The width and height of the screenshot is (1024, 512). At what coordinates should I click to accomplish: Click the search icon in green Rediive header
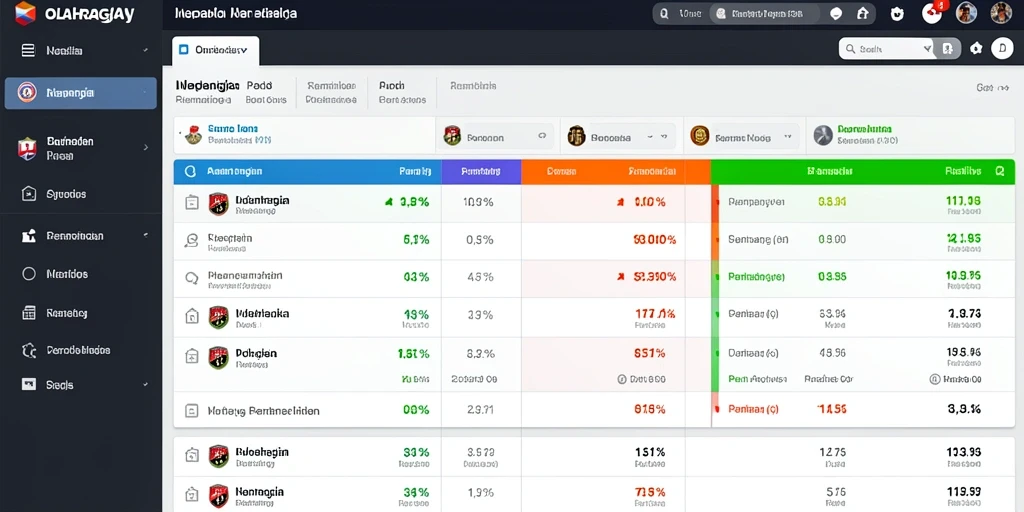1000,171
